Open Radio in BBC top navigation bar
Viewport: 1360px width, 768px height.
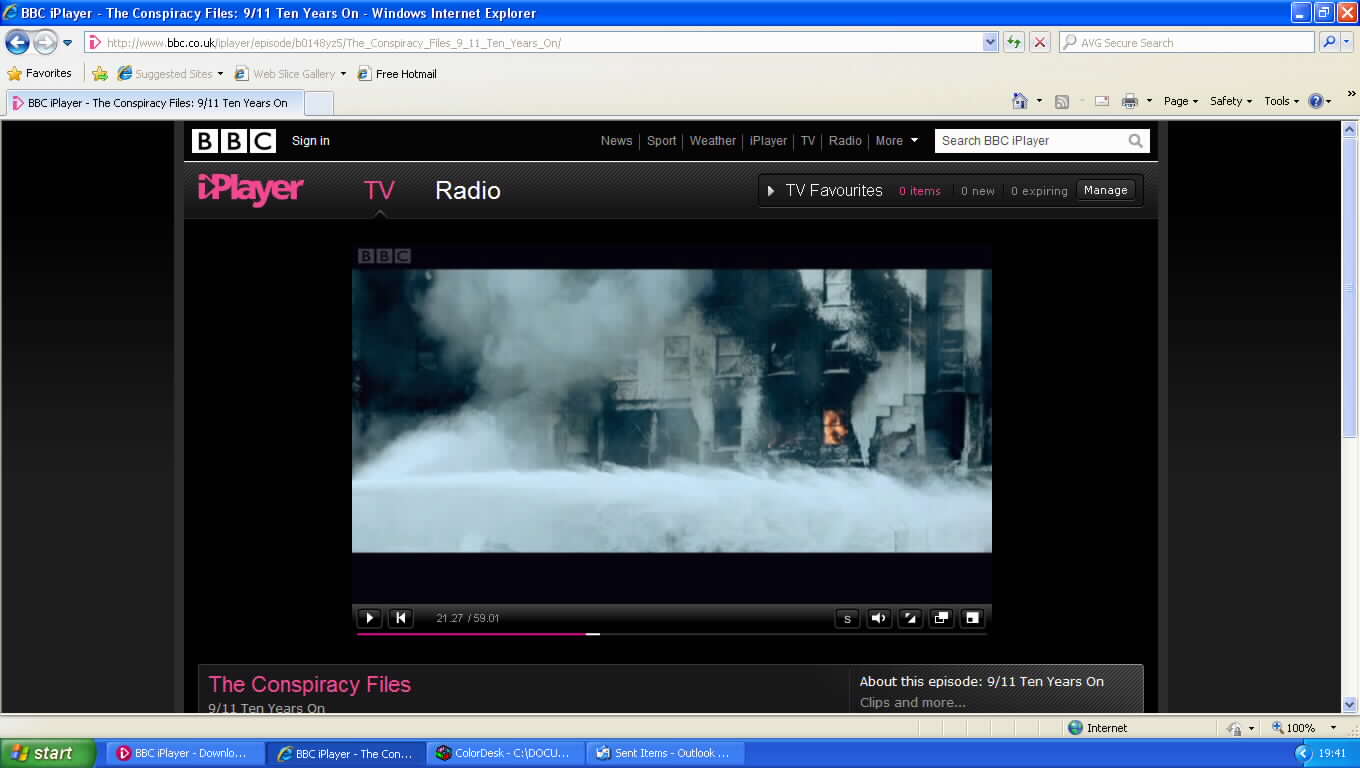[x=845, y=141]
